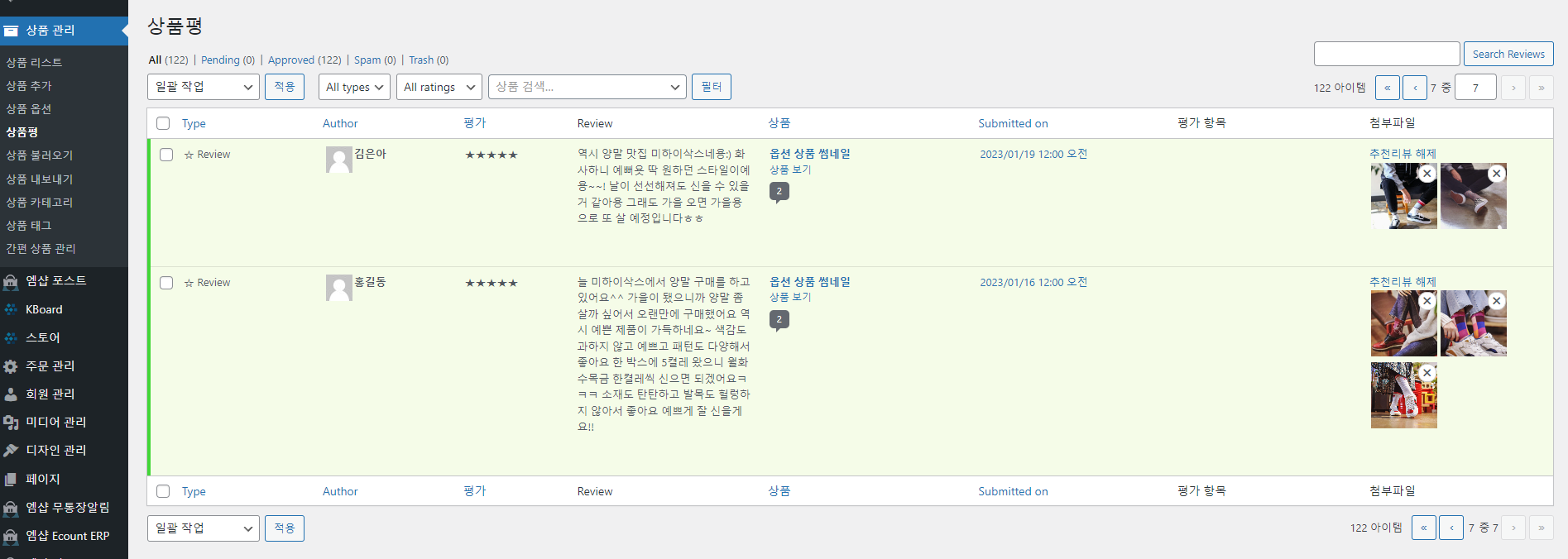Expand the All ratings filter dropdown
The image size is (1568, 559).
coord(439,87)
